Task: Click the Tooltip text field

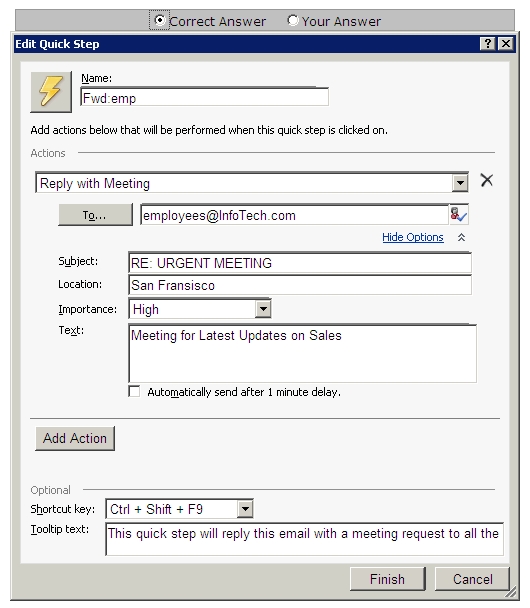Action: coord(304,539)
